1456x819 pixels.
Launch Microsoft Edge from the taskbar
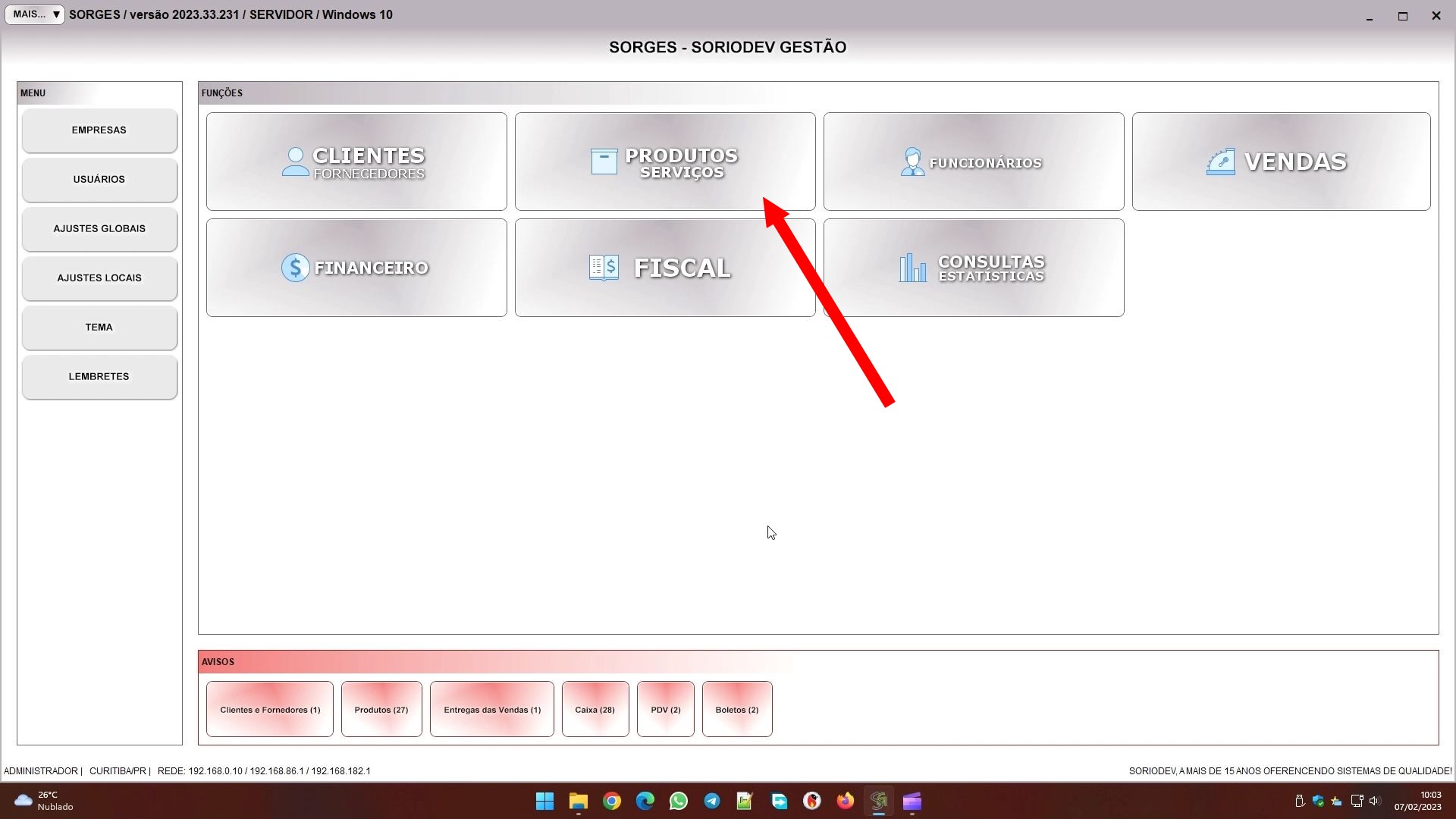pyautogui.click(x=645, y=802)
